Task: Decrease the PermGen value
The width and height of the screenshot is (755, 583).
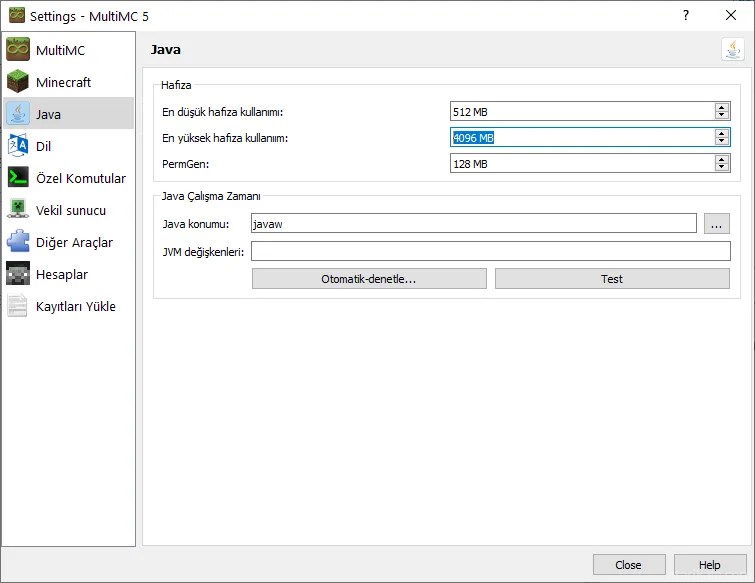Action: tap(721, 168)
